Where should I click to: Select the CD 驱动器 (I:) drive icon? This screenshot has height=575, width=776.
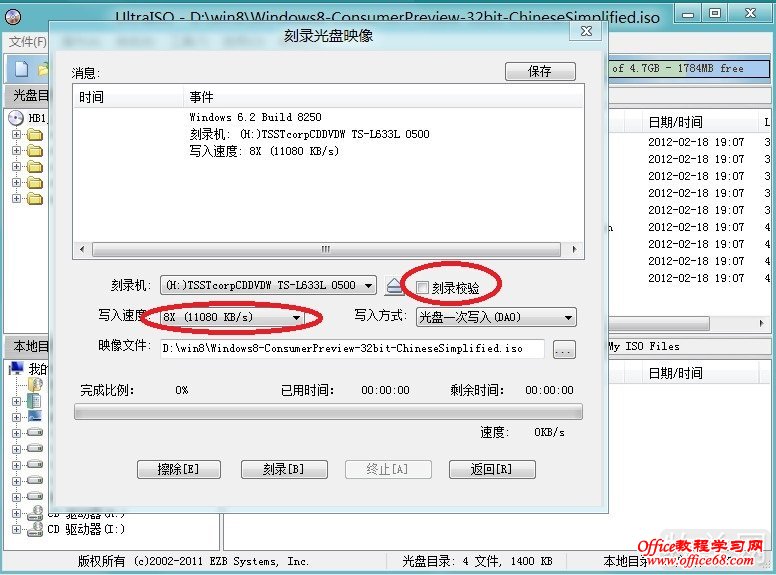tap(35, 529)
